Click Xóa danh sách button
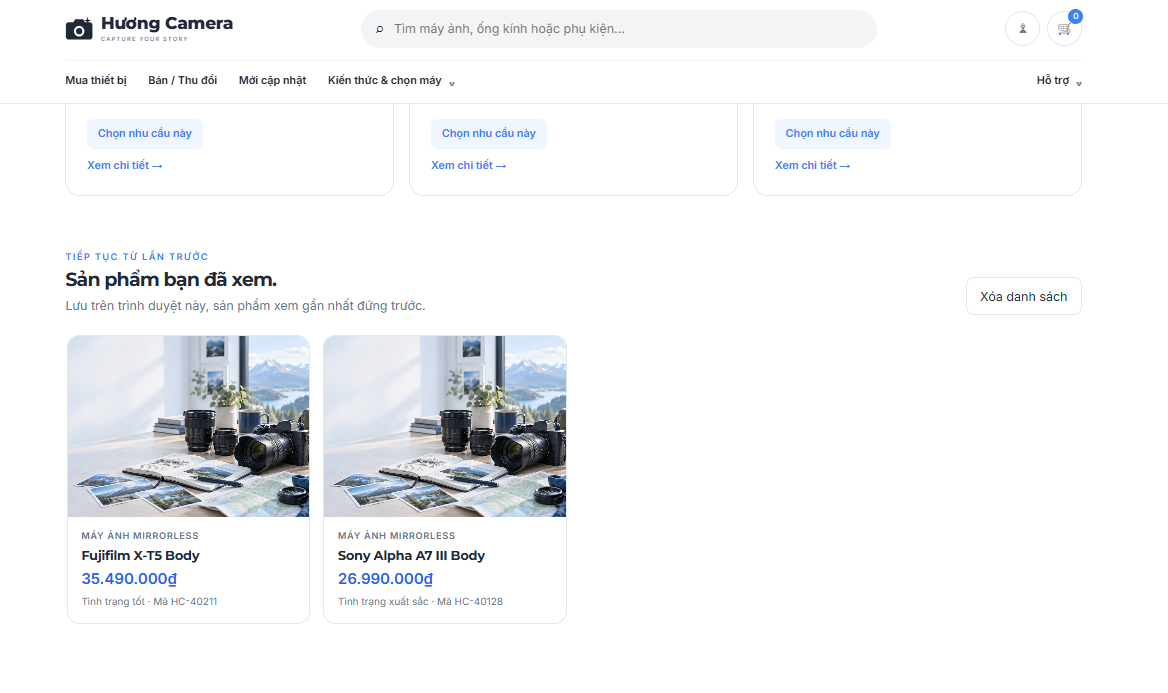 (1023, 297)
